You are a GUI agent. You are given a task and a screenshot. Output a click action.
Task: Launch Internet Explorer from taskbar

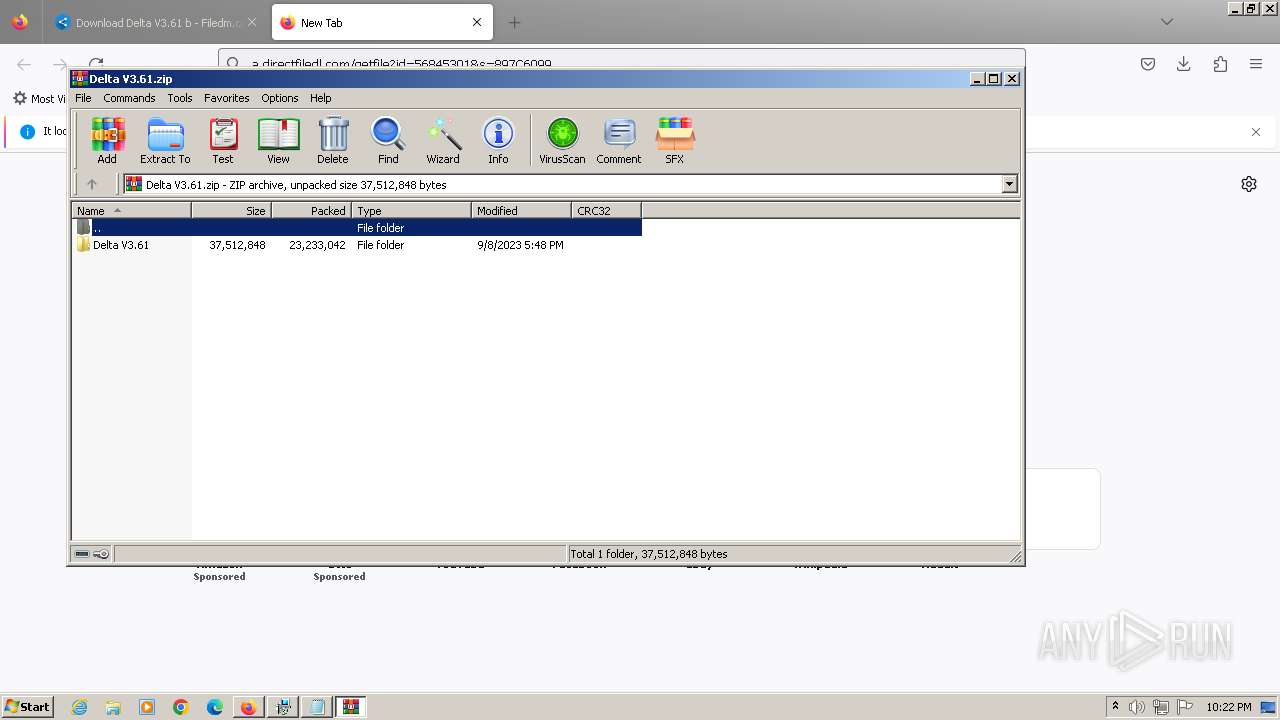pyautogui.click(x=80, y=707)
